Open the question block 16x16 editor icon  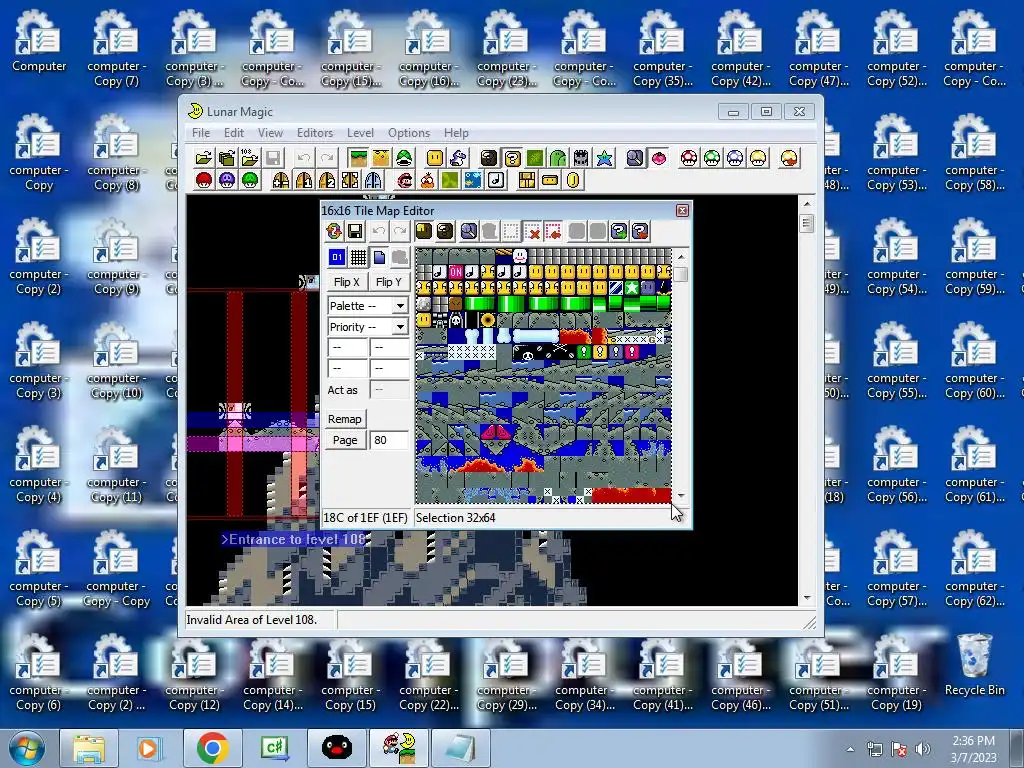[513, 158]
